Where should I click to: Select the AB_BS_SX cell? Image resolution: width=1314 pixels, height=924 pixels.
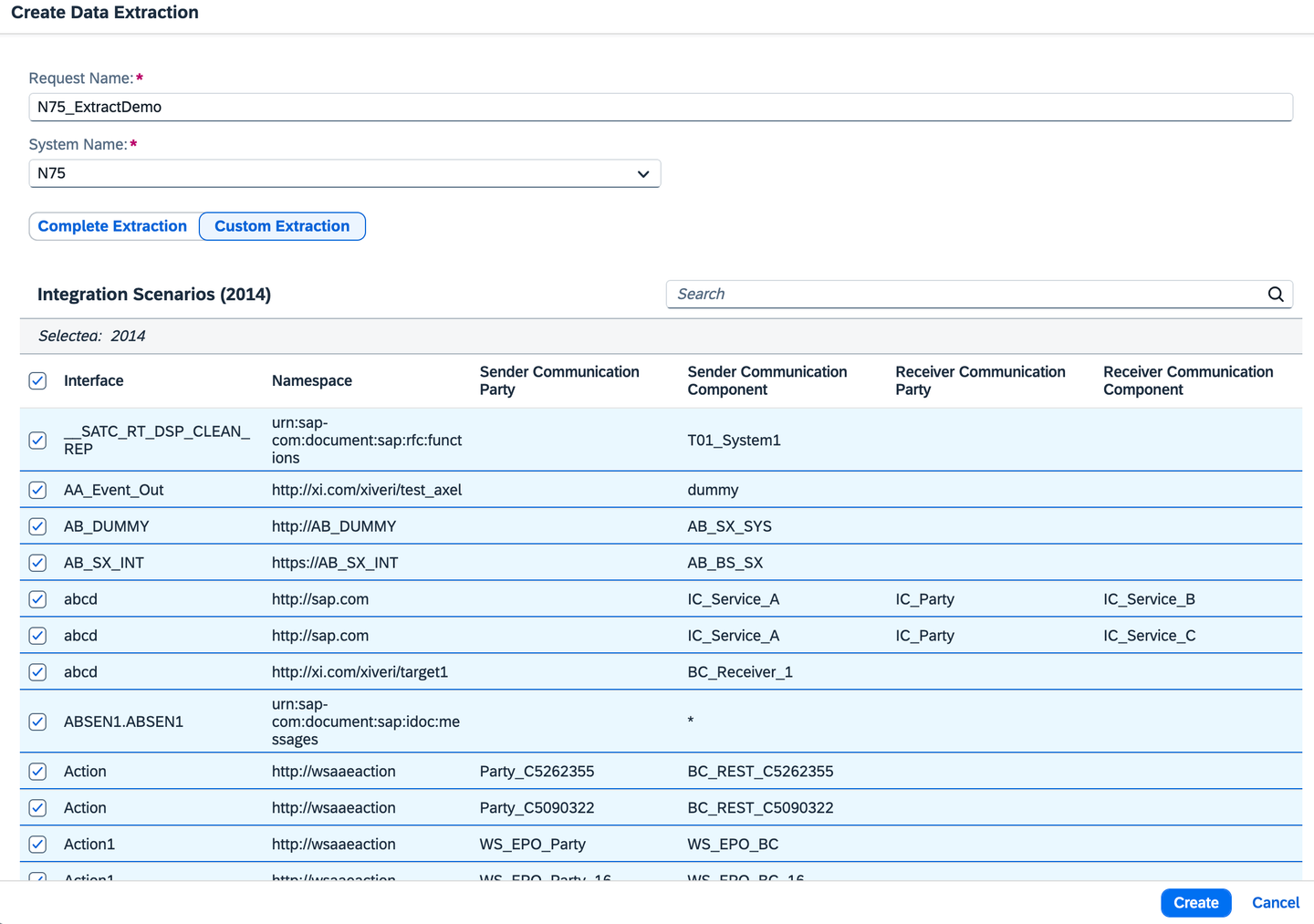[x=725, y=563]
